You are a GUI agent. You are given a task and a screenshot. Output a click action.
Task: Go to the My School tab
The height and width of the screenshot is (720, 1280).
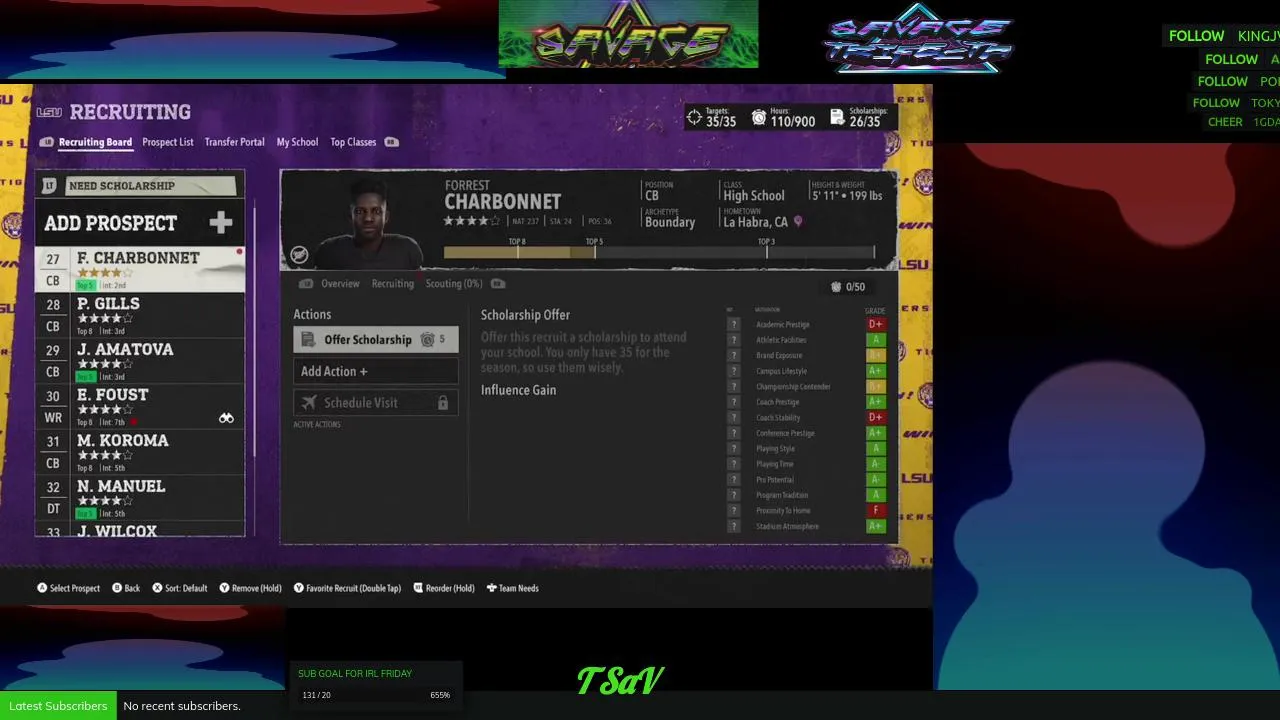(297, 142)
